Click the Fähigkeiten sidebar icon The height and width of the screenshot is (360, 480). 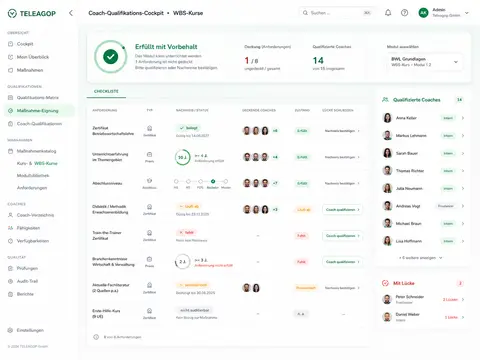pyautogui.click(x=10, y=228)
